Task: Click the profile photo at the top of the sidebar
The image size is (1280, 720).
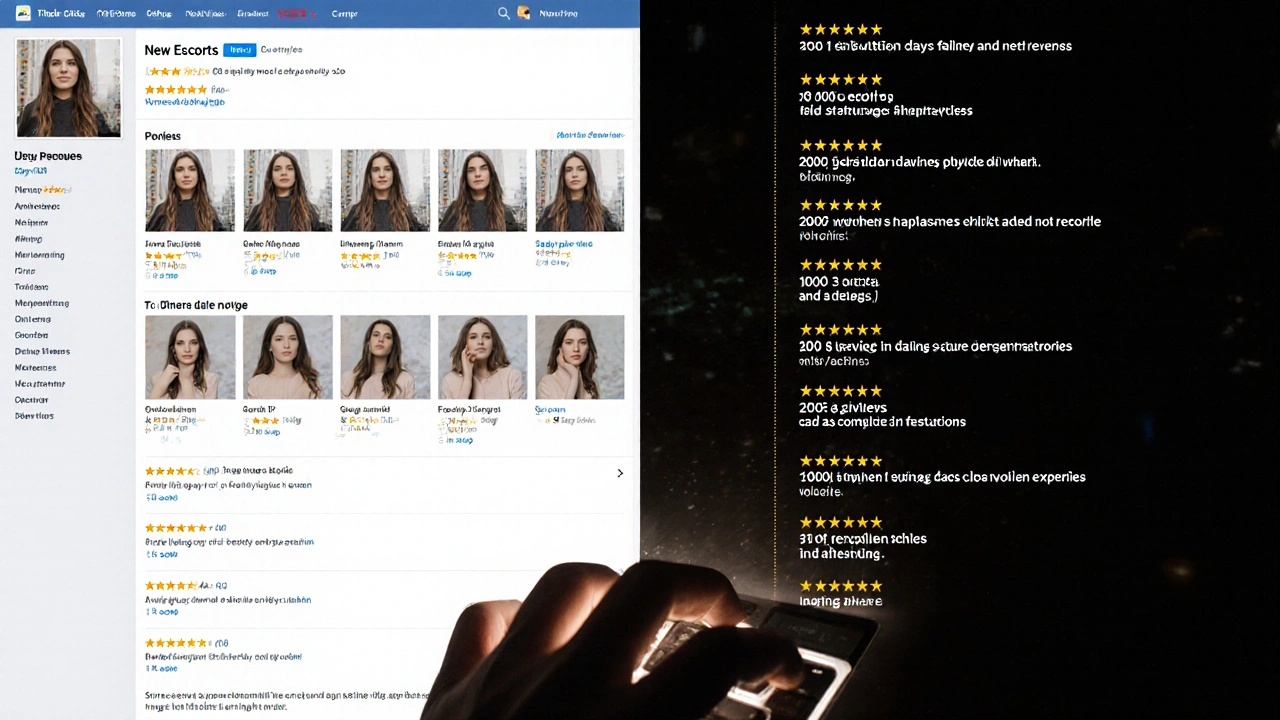Action: tap(68, 87)
